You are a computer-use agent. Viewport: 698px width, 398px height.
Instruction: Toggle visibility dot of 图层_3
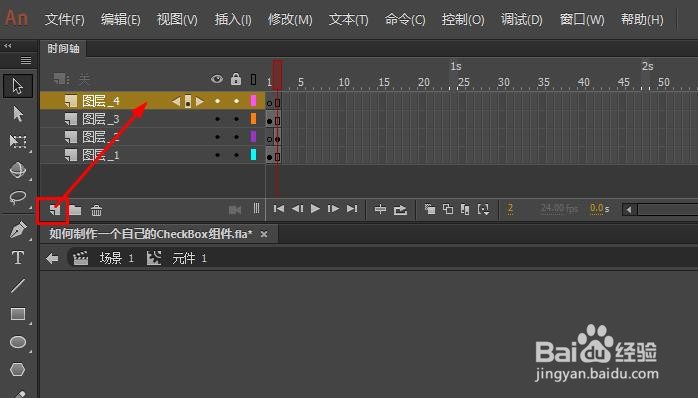(x=217, y=119)
